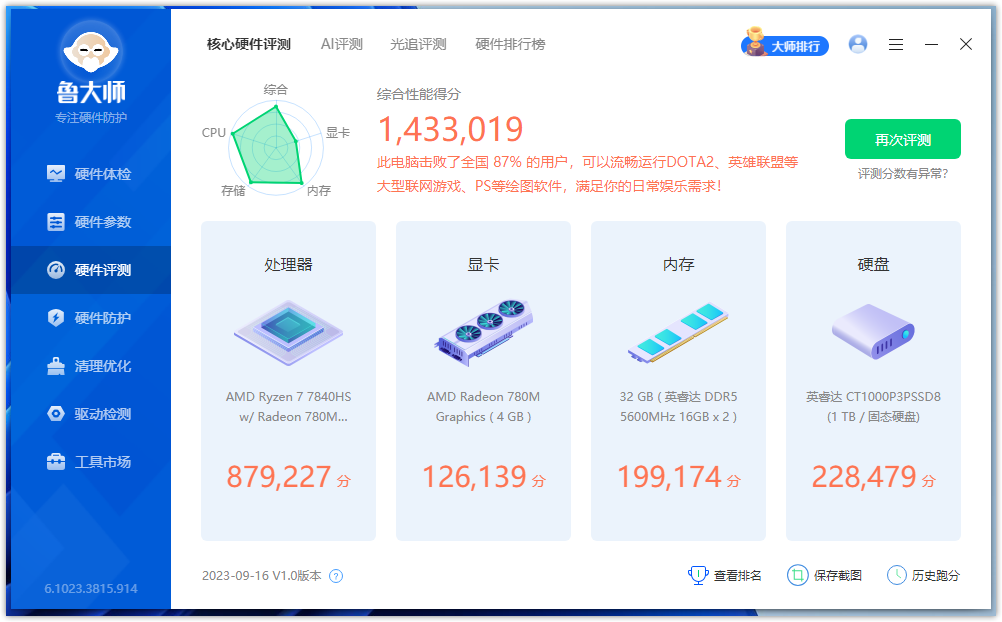
Task: Open 硬件防护 in the sidebar
Action: (89, 318)
